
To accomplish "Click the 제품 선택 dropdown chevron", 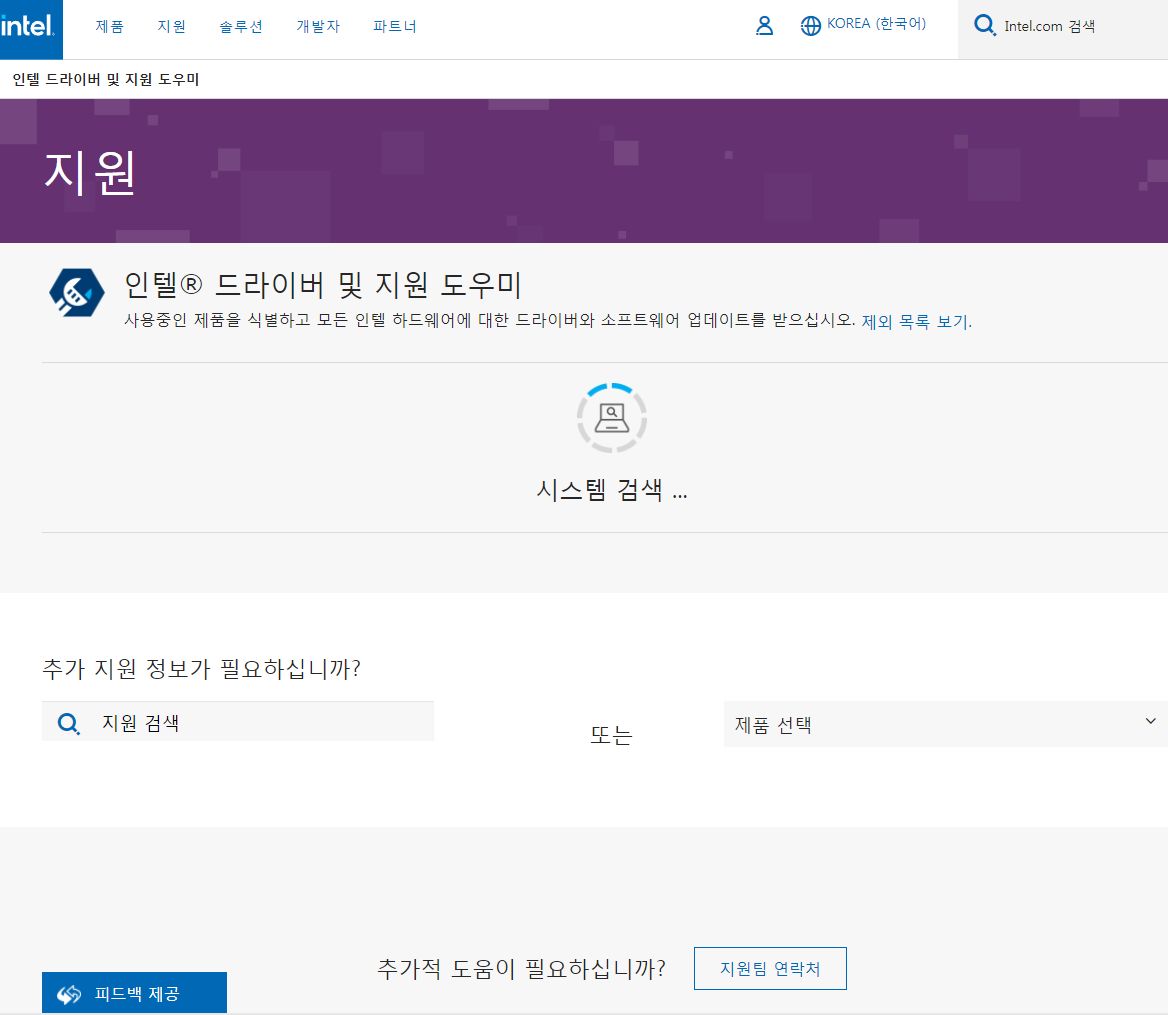I will click(x=1150, y=721).
